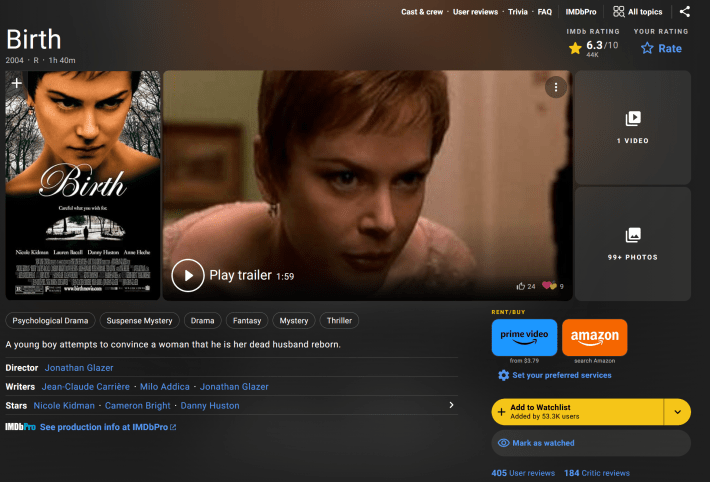Open All topics grid icon
710x482 pixels.
pos(619,12)
